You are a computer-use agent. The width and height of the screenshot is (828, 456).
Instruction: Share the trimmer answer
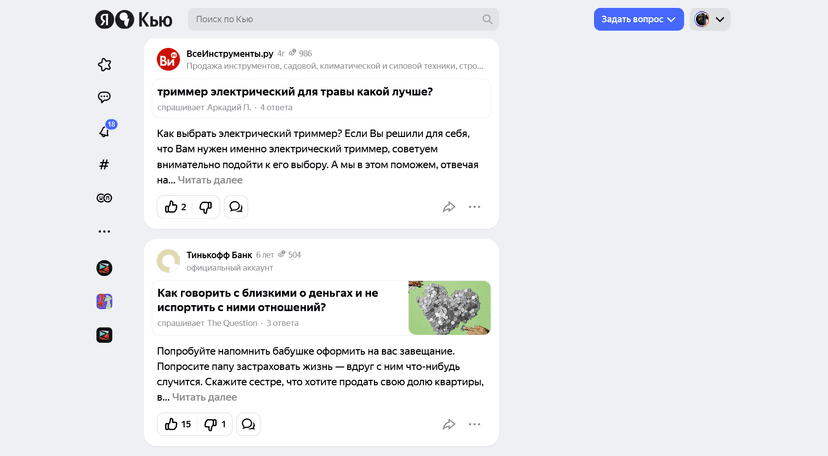449,207
